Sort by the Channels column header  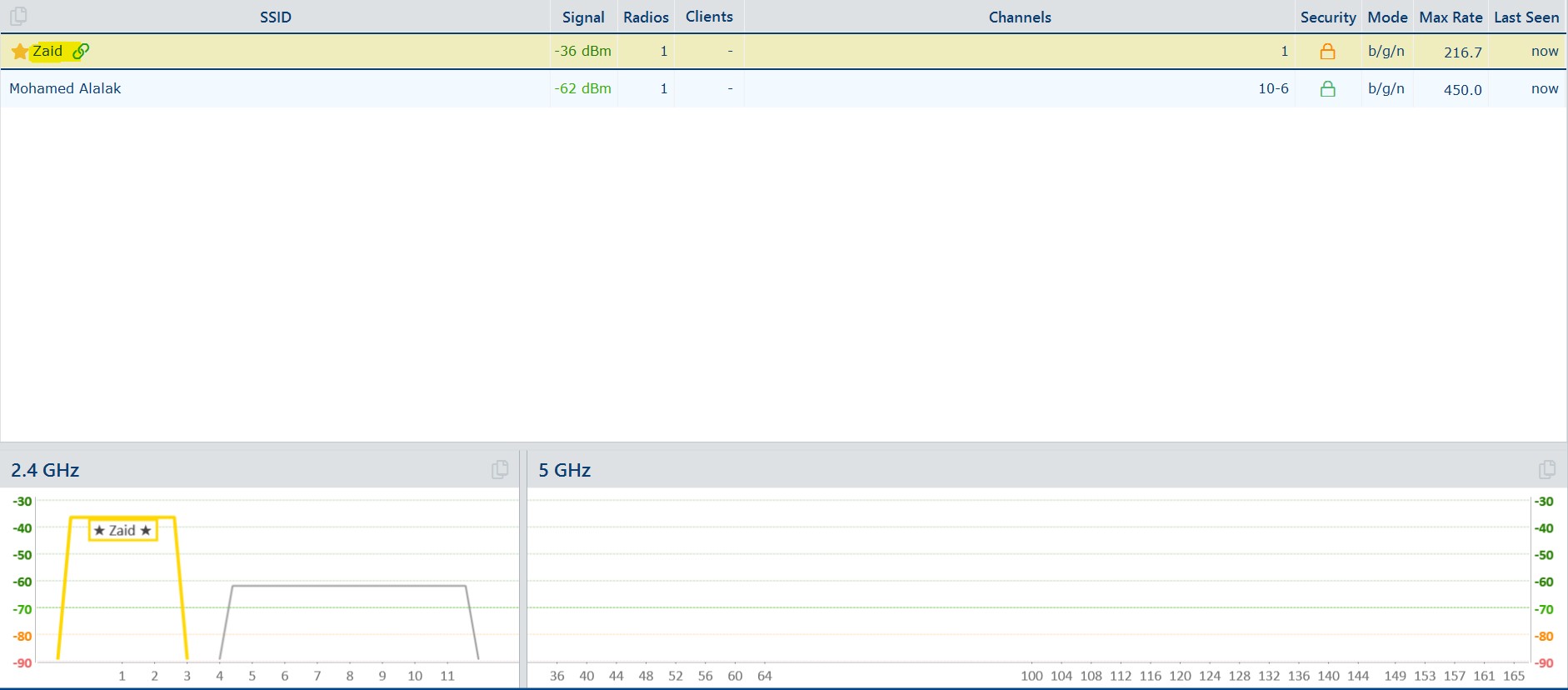pyautogui.click(x=1020, y=17)
